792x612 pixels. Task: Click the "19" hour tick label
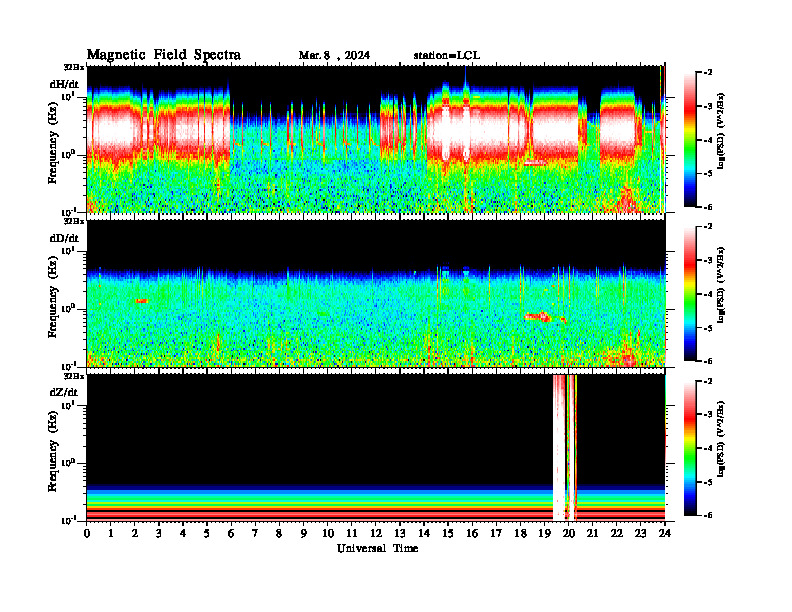[544, 533]
